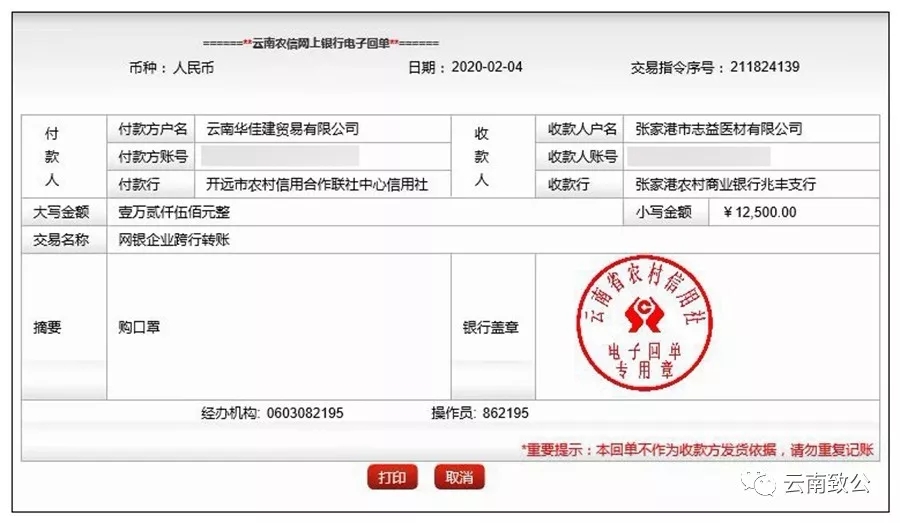Select transaction serial number 211824139
The width and height of the screenshot is (900, 523).
click(765, 67)
